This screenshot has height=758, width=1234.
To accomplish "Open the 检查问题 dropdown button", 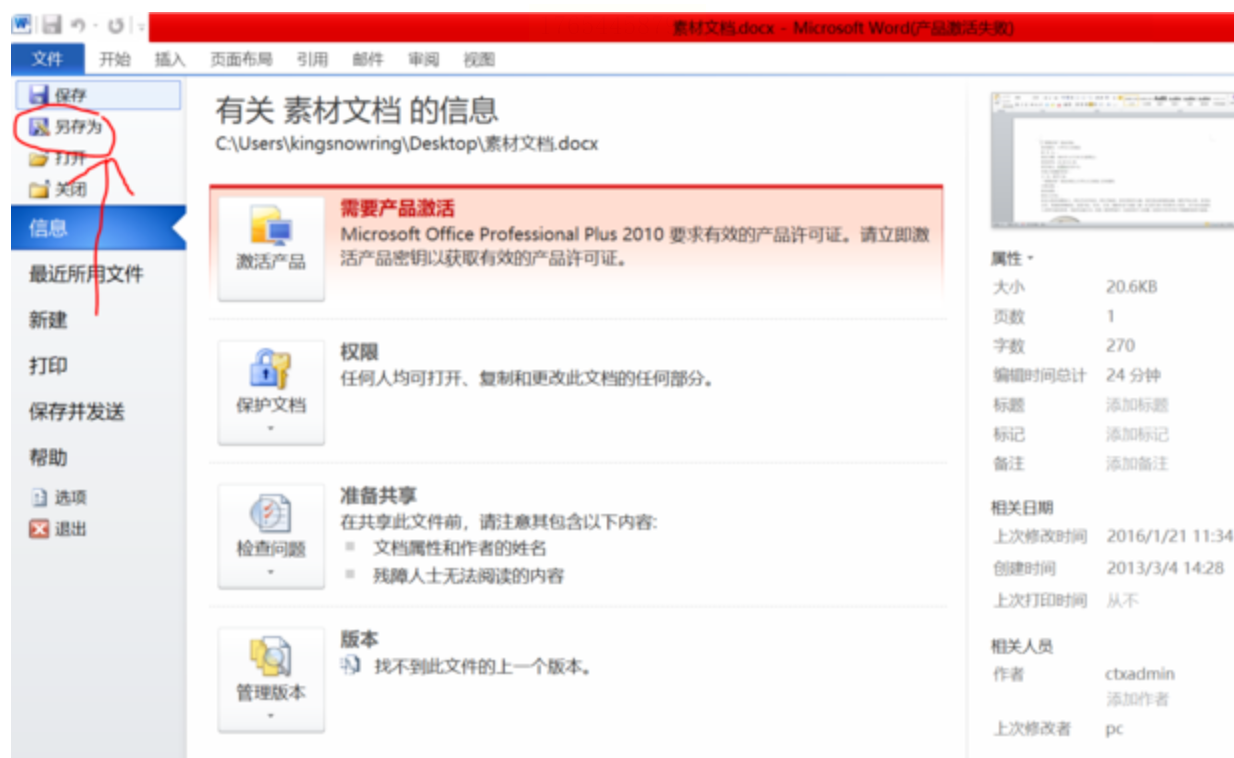I will click(271, 536).
